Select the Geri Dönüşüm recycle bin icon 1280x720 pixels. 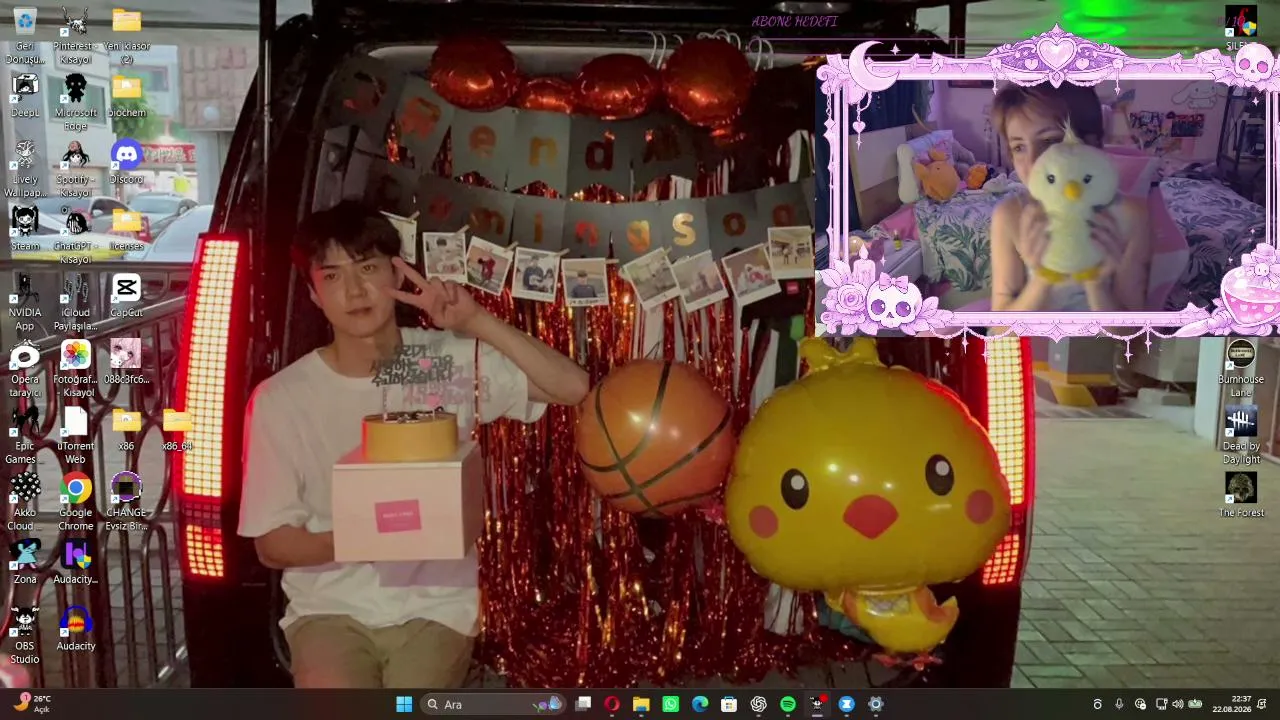coord(25,36)
